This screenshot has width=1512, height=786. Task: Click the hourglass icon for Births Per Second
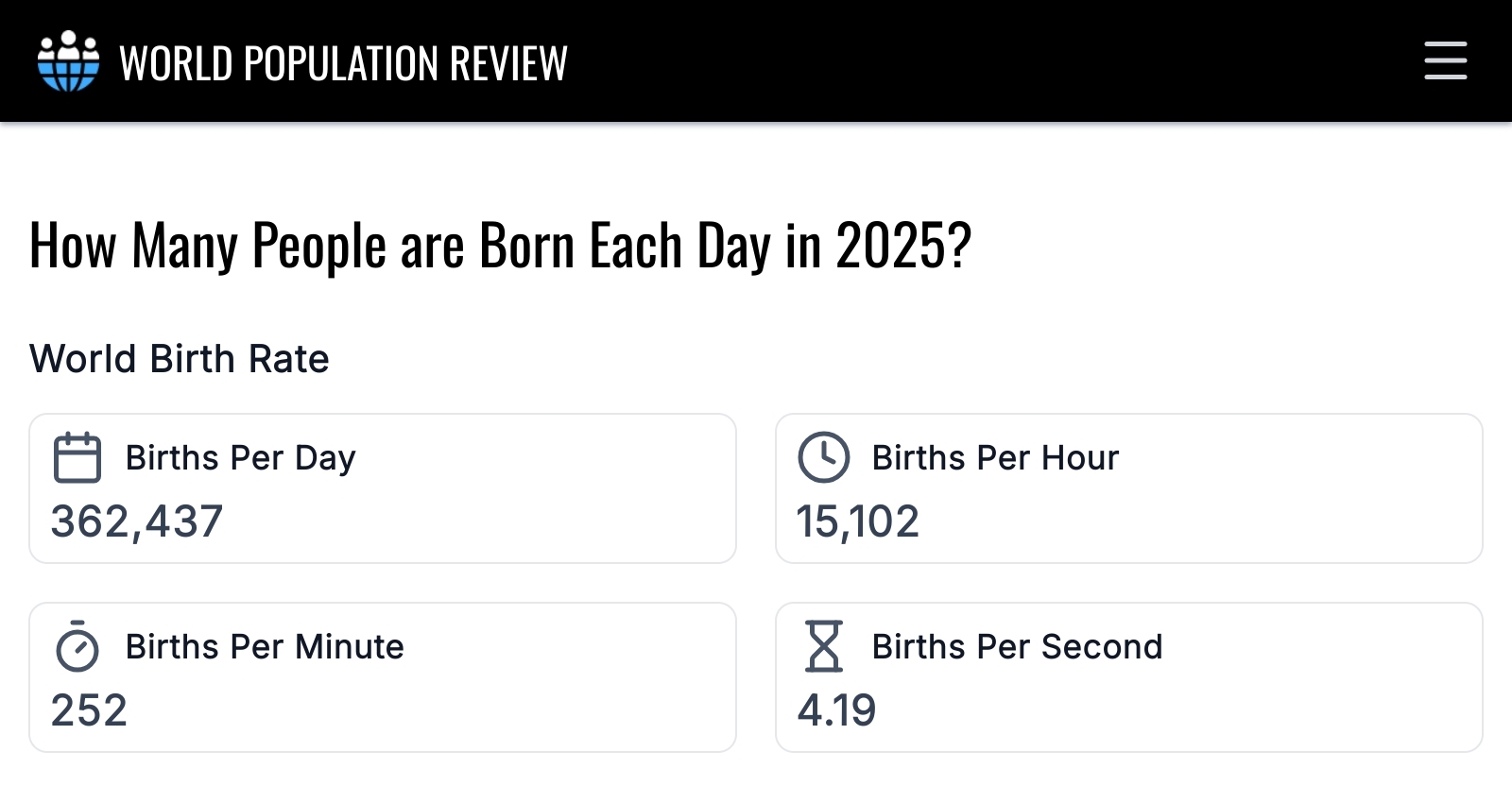(x=824, y=647)
